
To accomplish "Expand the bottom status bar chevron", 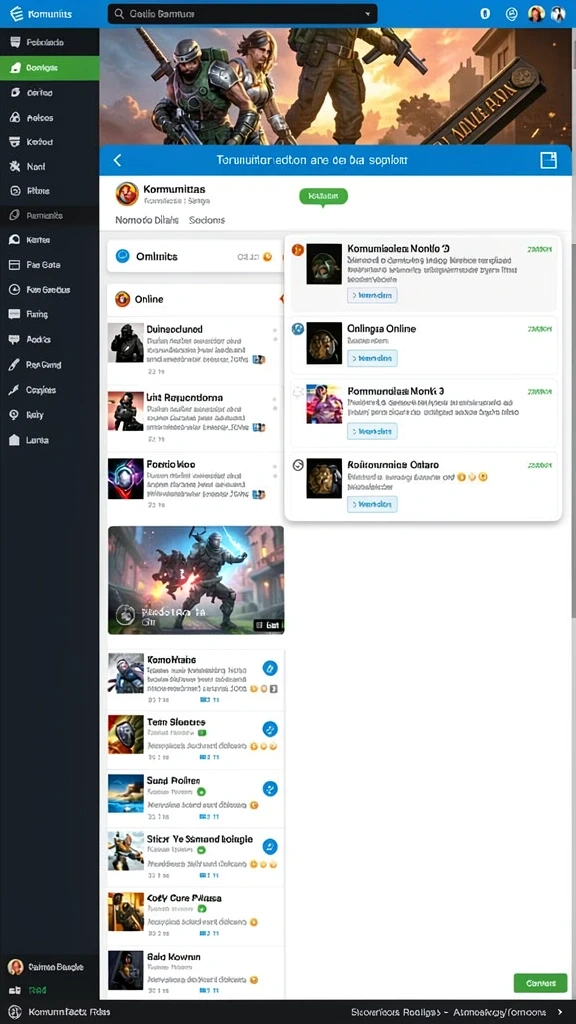I will pyautogui.click(x=559, y=1012).
